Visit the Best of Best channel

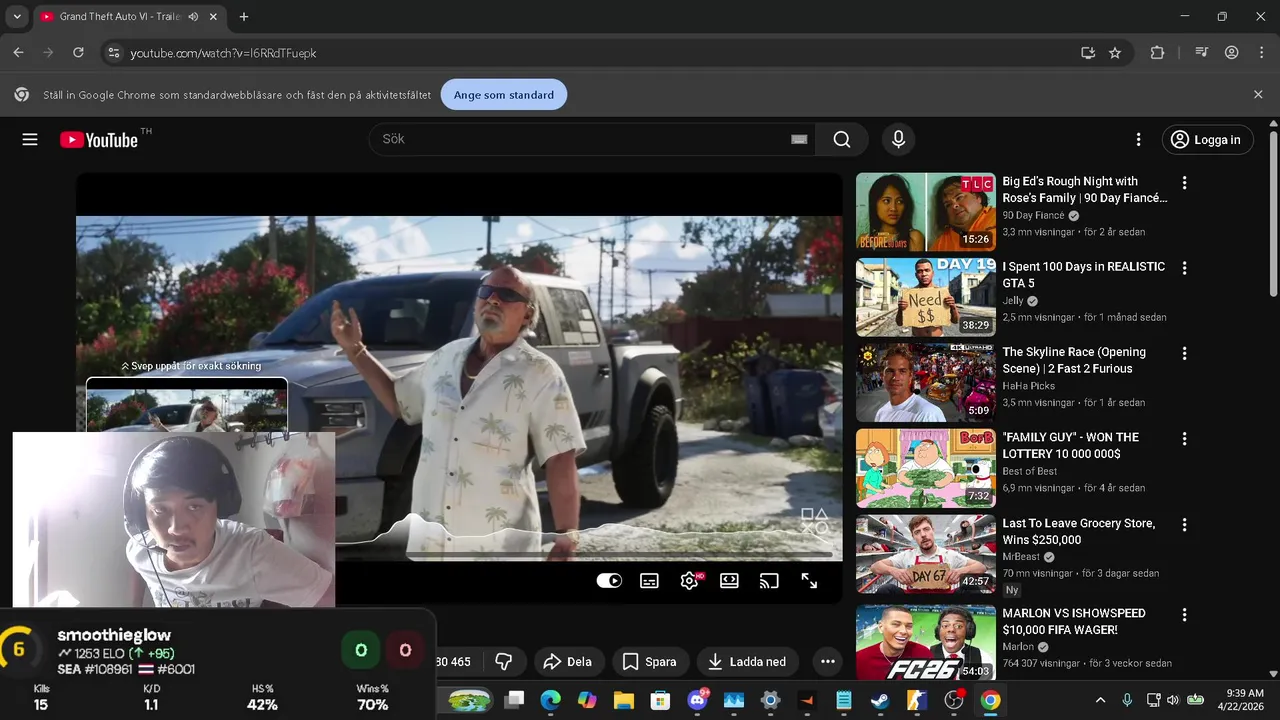click(1030, 471)
